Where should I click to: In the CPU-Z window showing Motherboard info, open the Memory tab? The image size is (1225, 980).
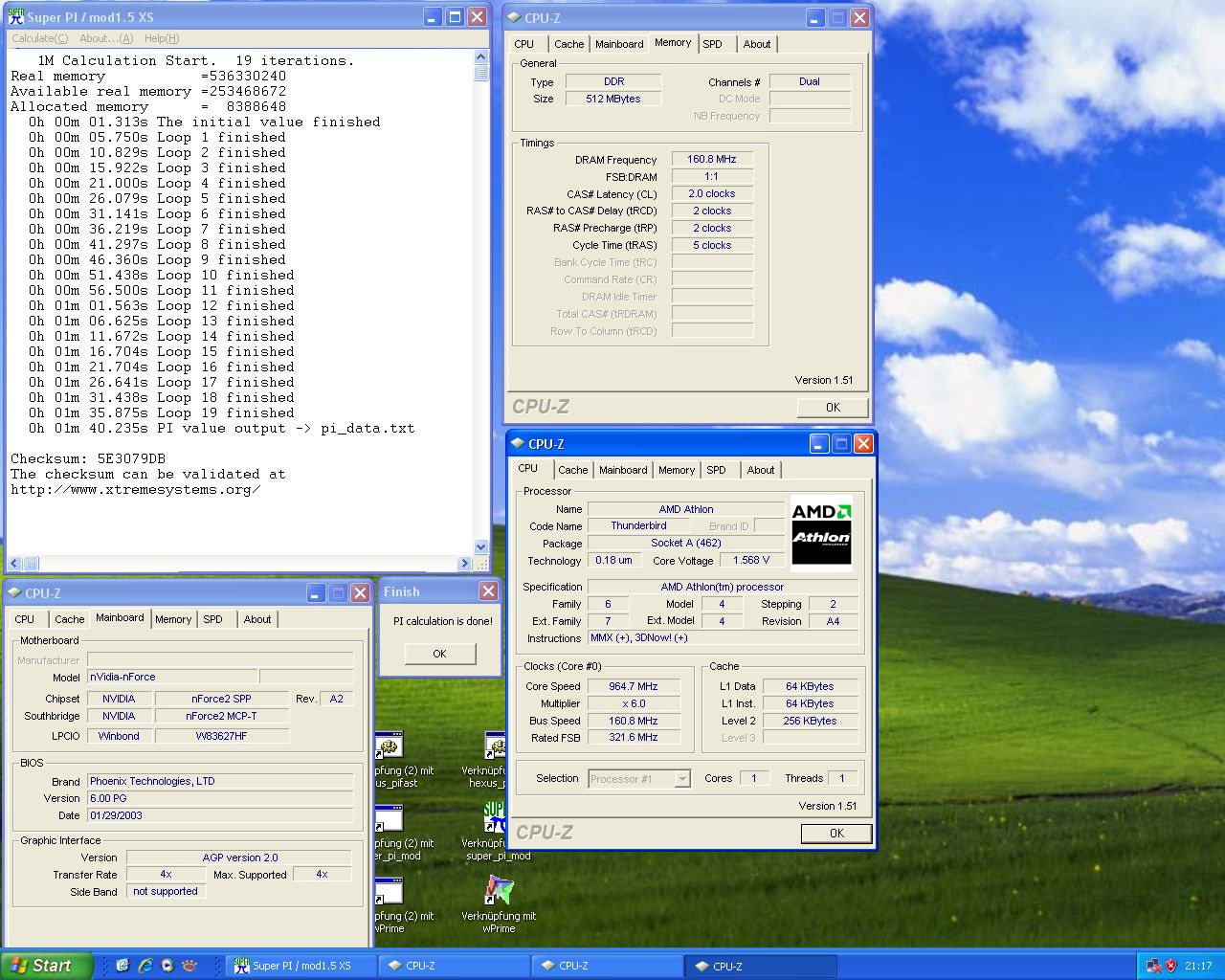pyautogui.click(x=173, y=619)
